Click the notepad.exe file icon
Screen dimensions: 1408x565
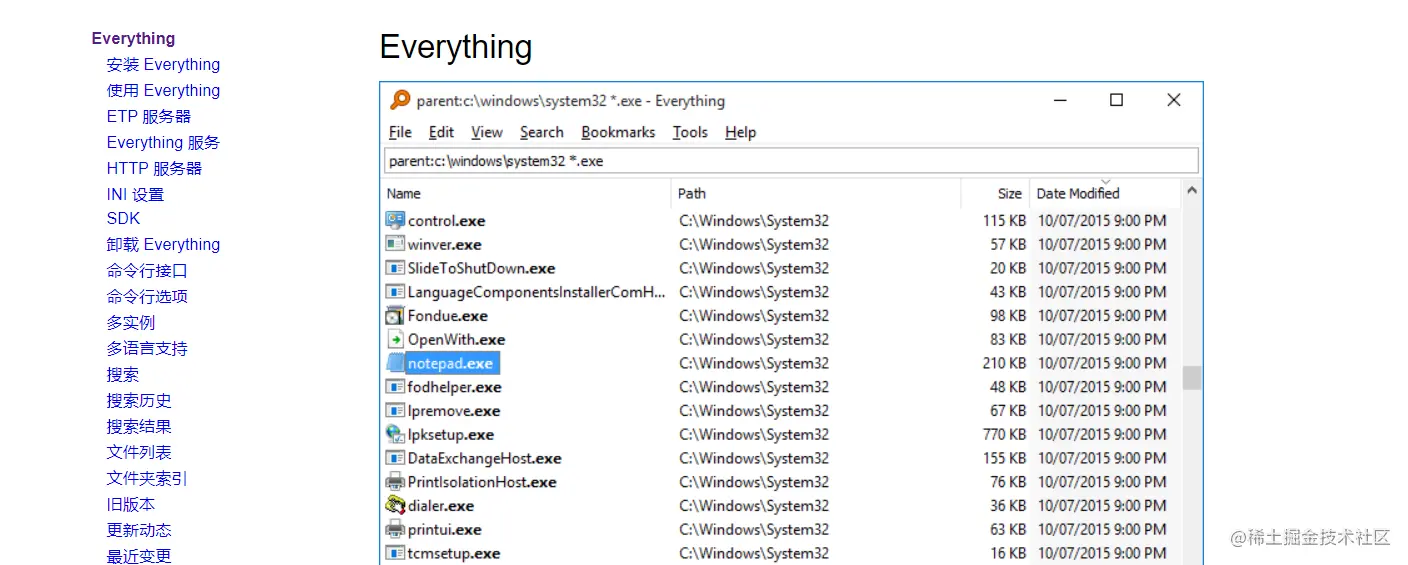395,363
